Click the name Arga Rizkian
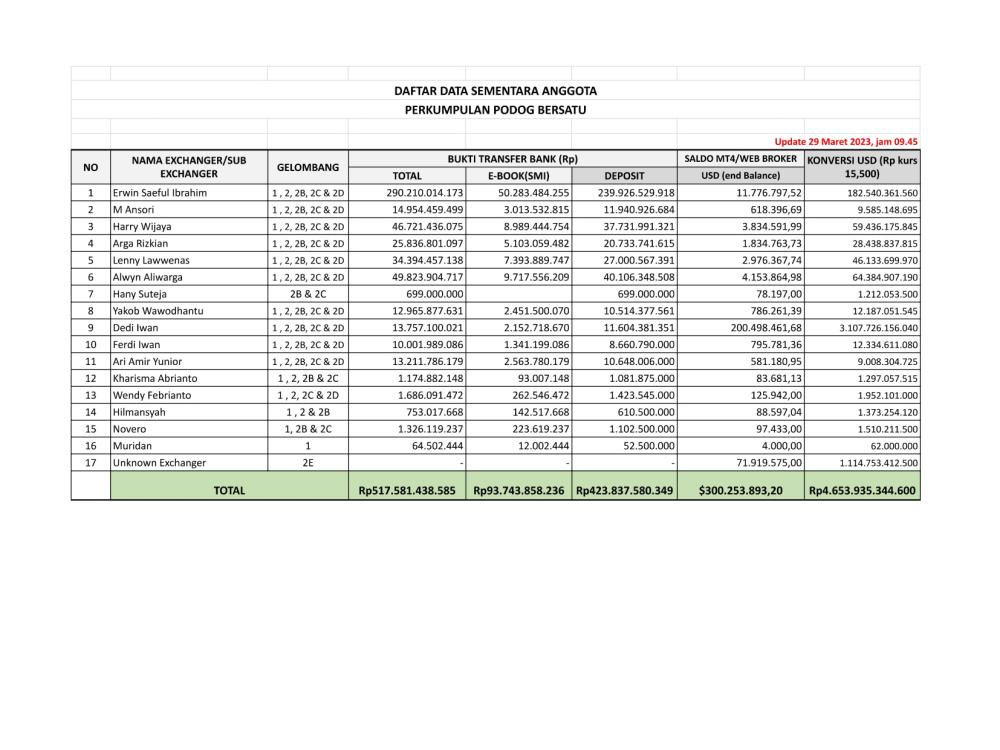1000x750 pixels. (x=140, y=243)
